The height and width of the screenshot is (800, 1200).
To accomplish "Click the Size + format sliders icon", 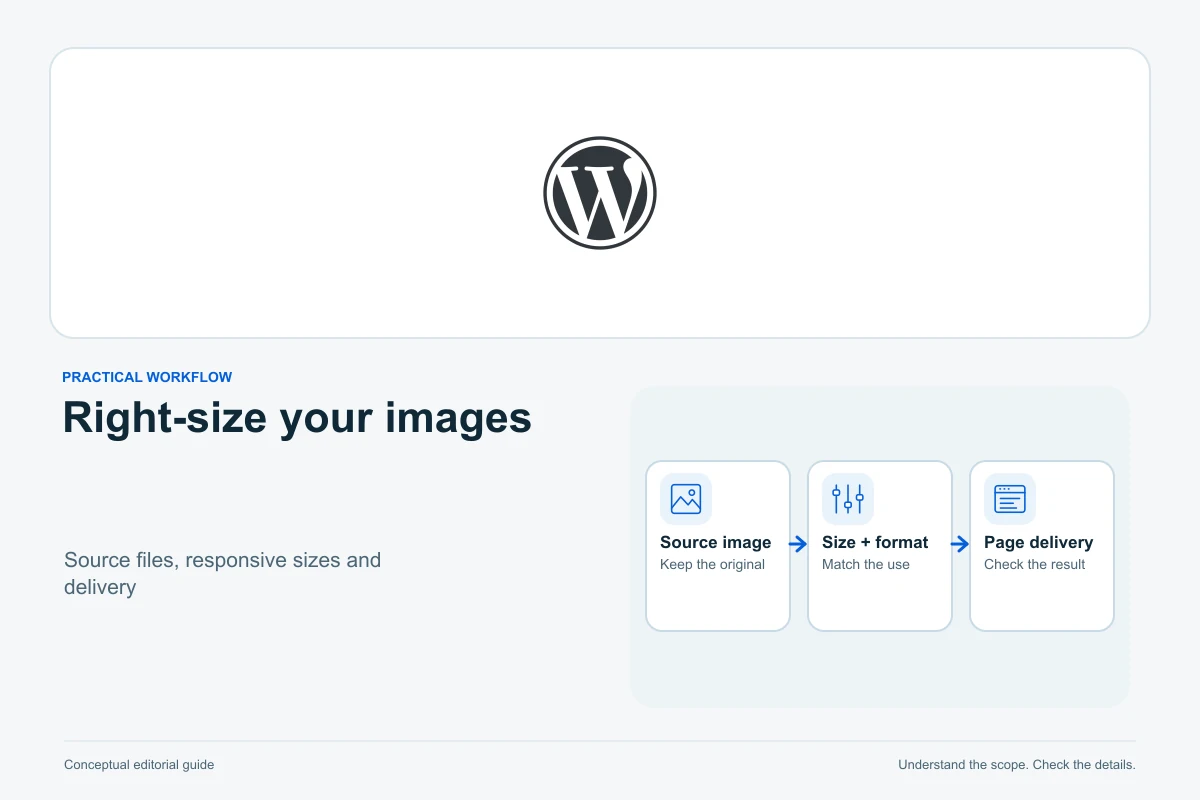I will [x=848, y=499].
